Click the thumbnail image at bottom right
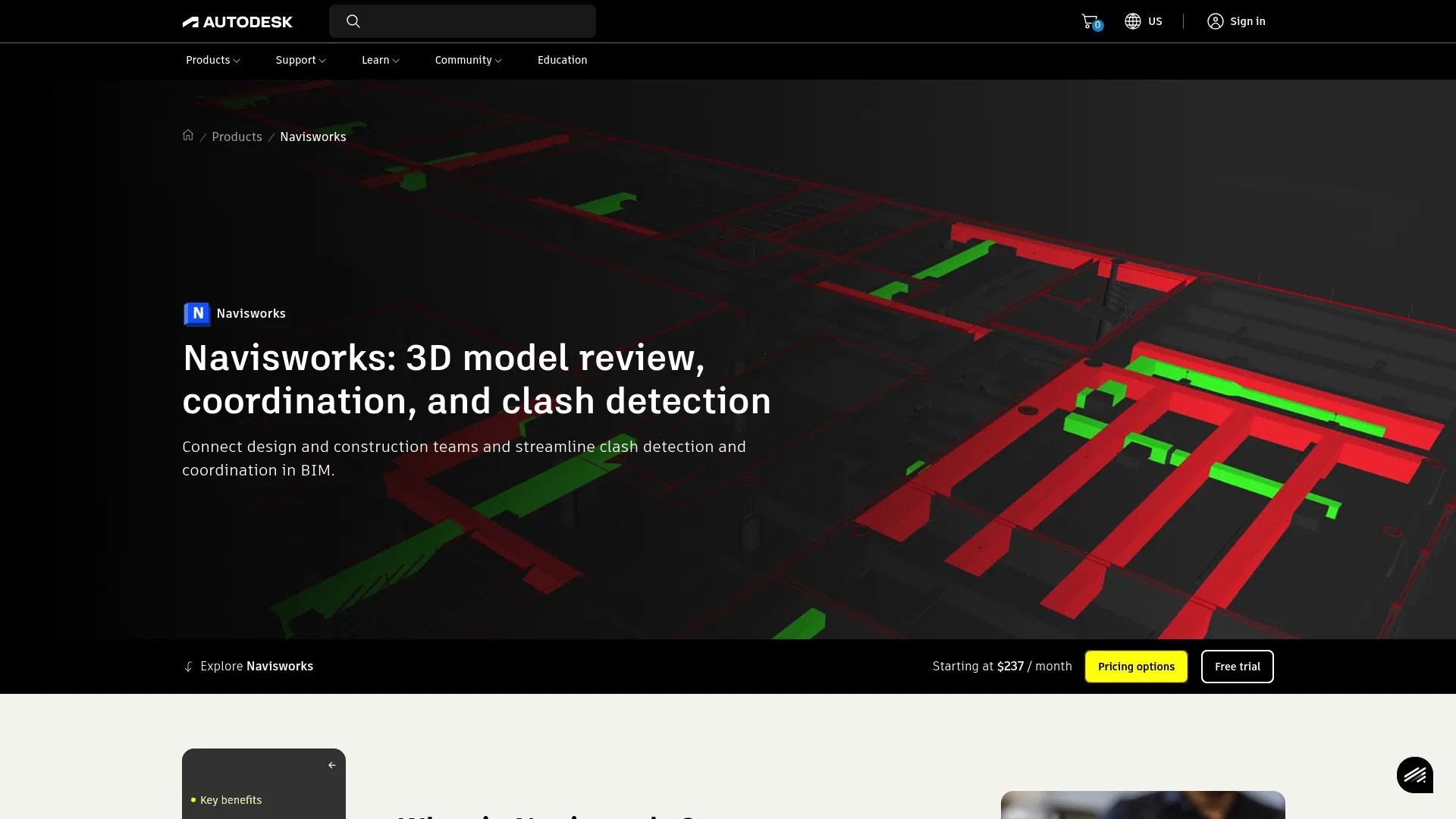 click(1143, 805)
